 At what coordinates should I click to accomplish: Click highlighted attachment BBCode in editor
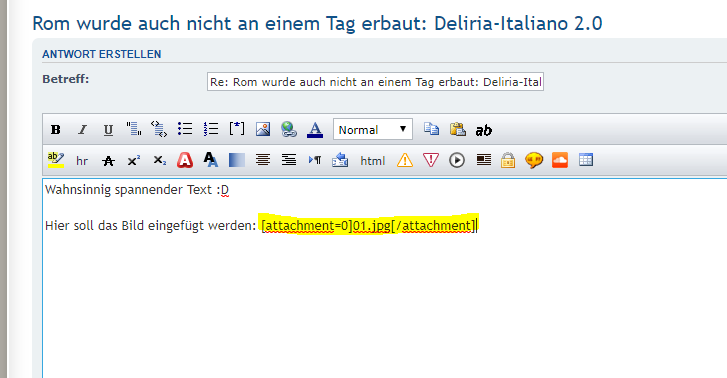coord(368,225)
